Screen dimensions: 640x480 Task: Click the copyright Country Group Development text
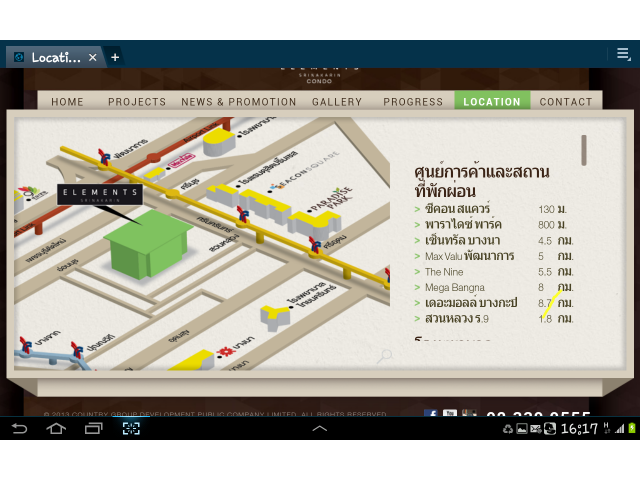[215, 413]
